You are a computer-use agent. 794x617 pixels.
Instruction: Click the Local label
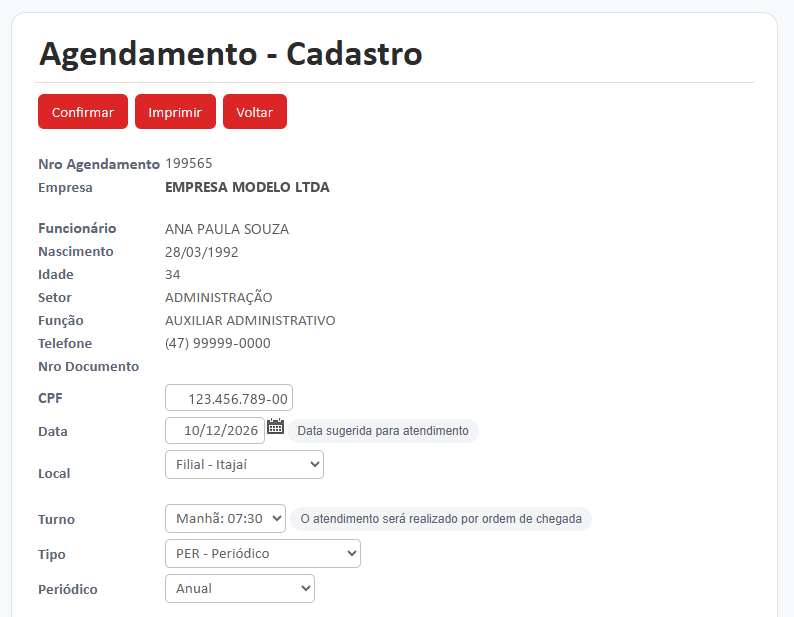(x=54, y=473)
